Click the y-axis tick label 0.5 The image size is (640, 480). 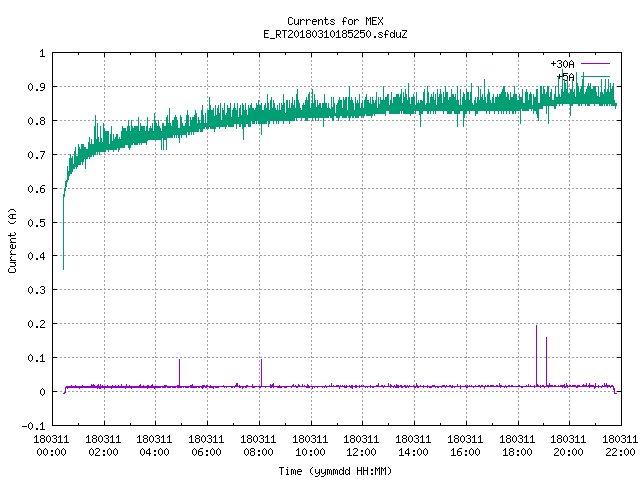point(36,223)
